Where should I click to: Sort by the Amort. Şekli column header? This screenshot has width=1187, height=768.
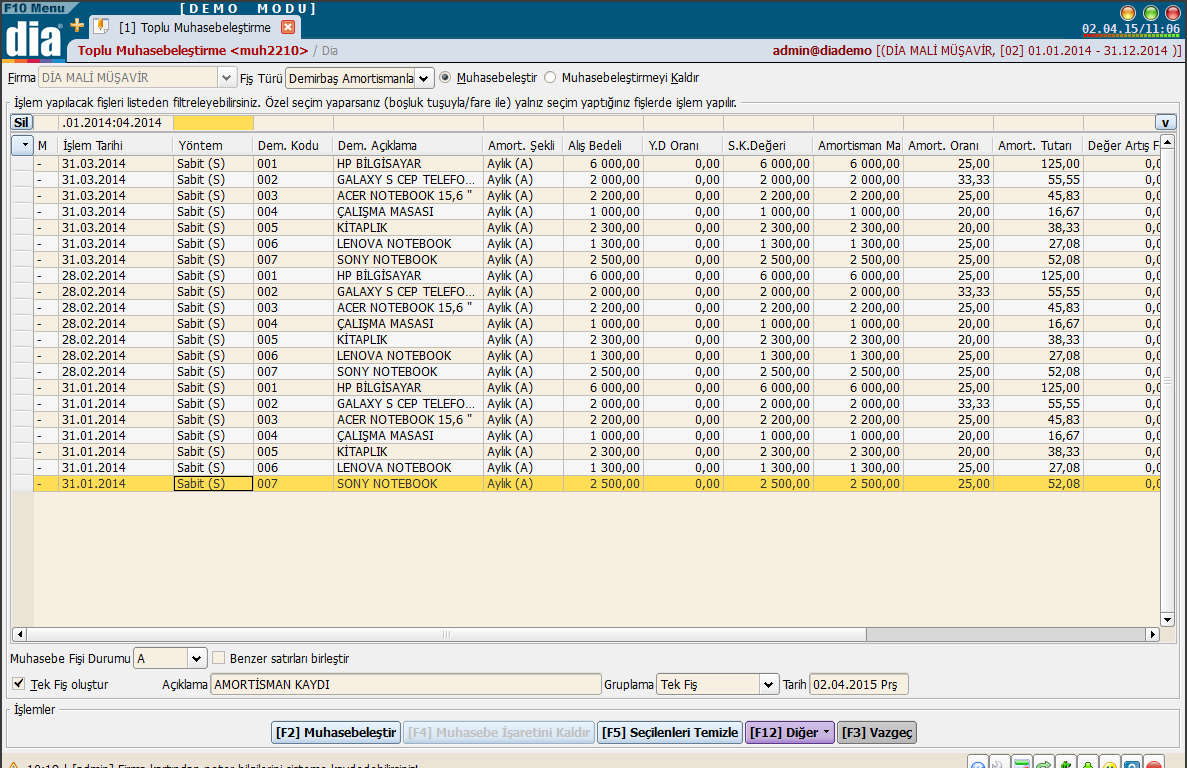point(523,145)
